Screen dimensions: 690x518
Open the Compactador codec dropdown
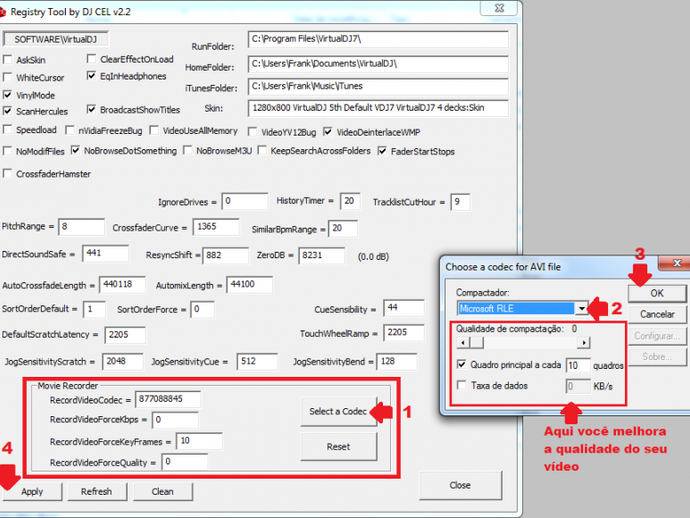tap(582, 309)
